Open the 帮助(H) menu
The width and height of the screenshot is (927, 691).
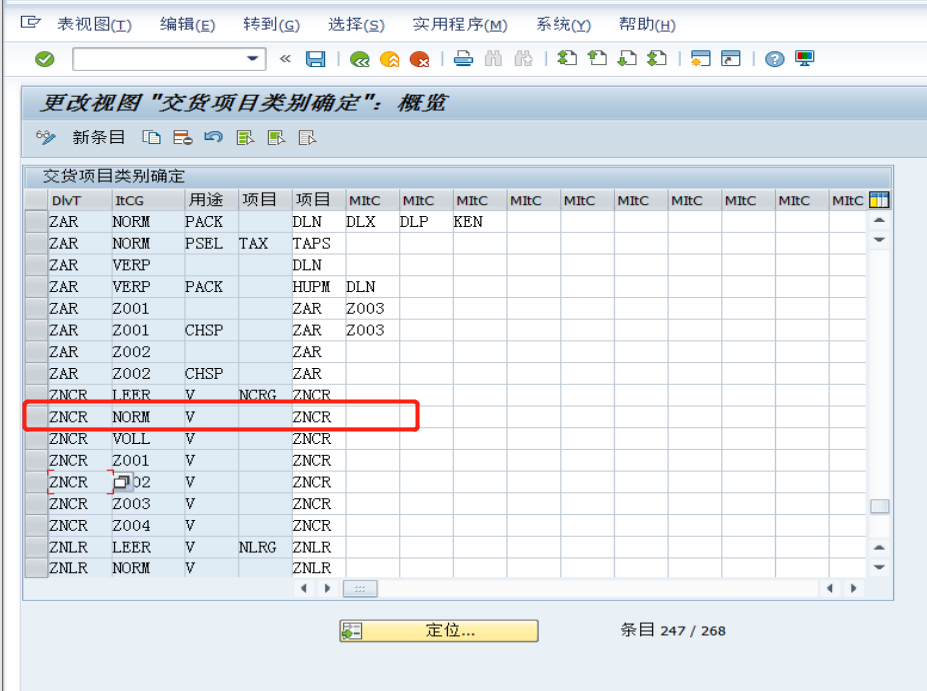click(x=647, y=24)
